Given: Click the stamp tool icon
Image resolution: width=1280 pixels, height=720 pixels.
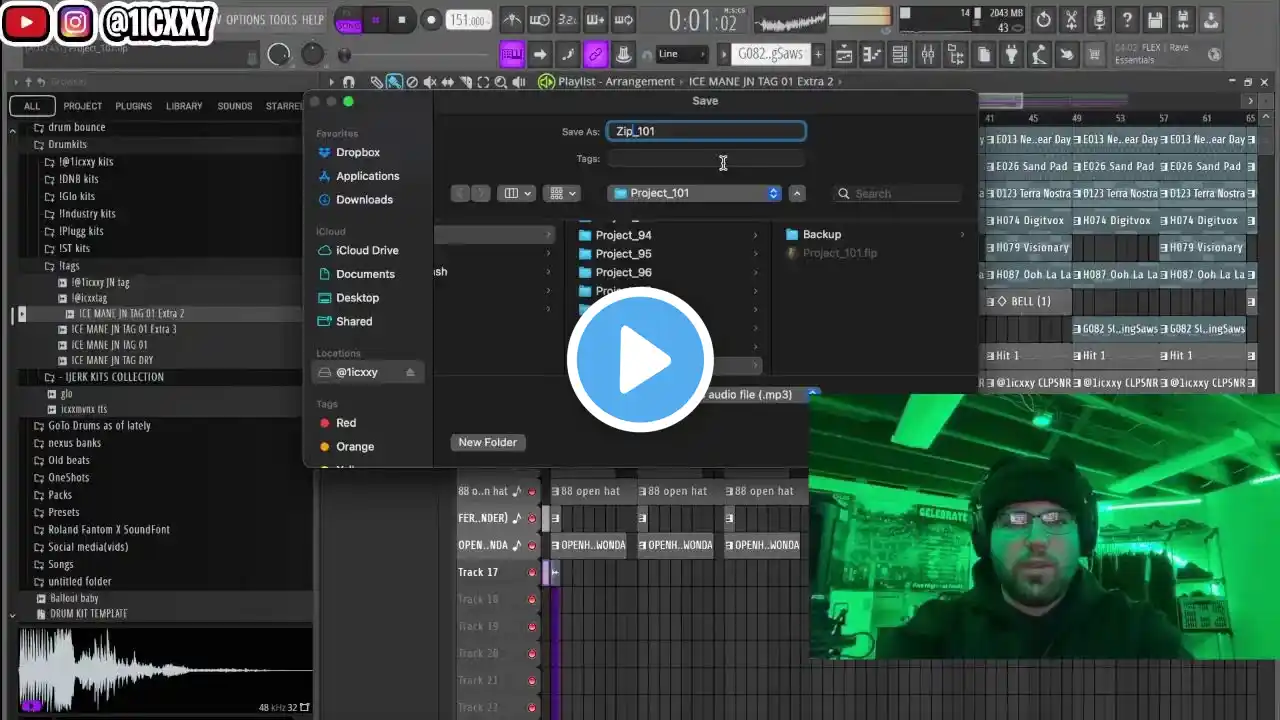Looking at the screenshot, I should [623, 54].
